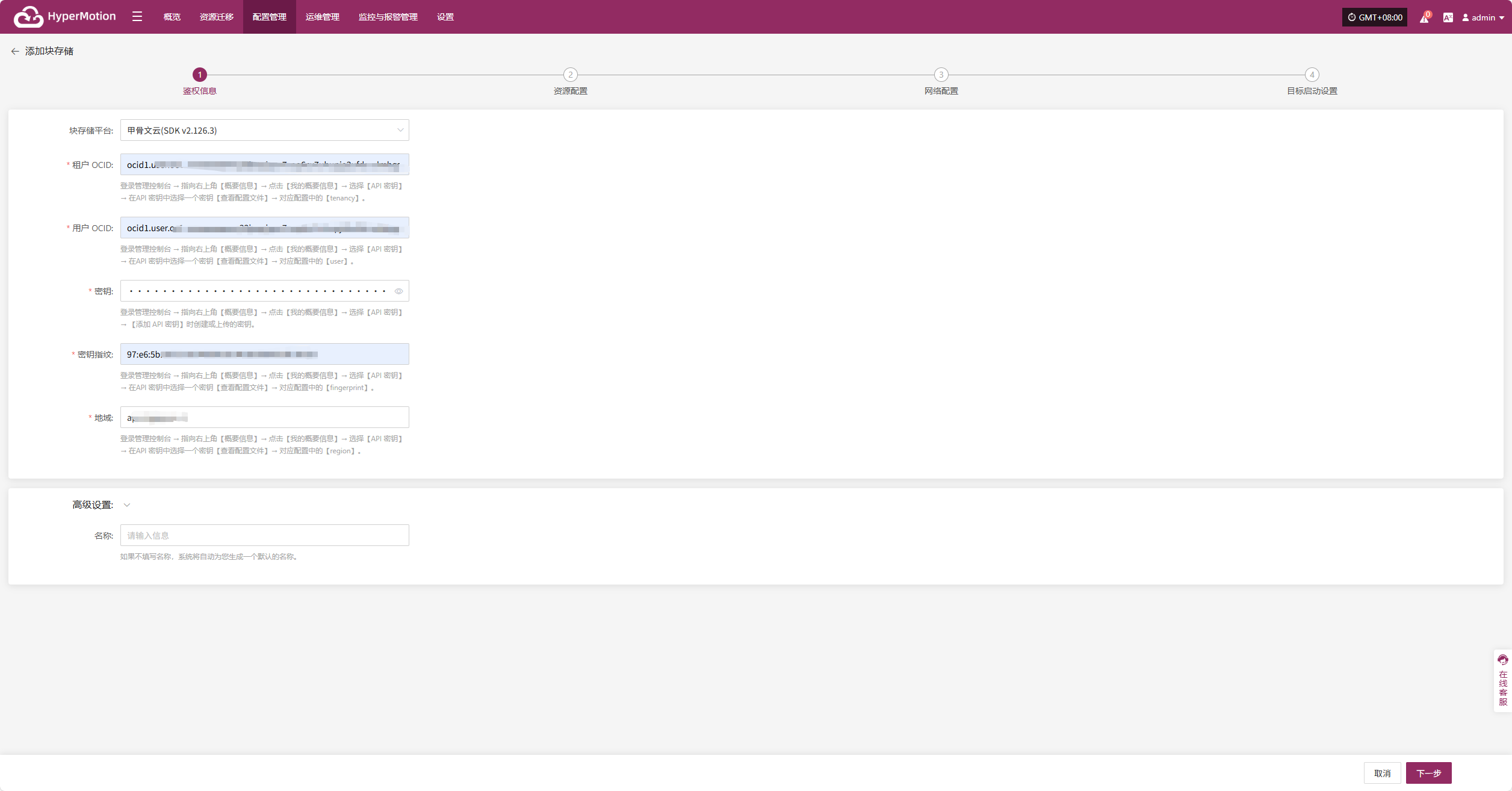Focus the 用户 OCID input field
The width and height of the screenshot is (1512, 791).
pos(265,228)
